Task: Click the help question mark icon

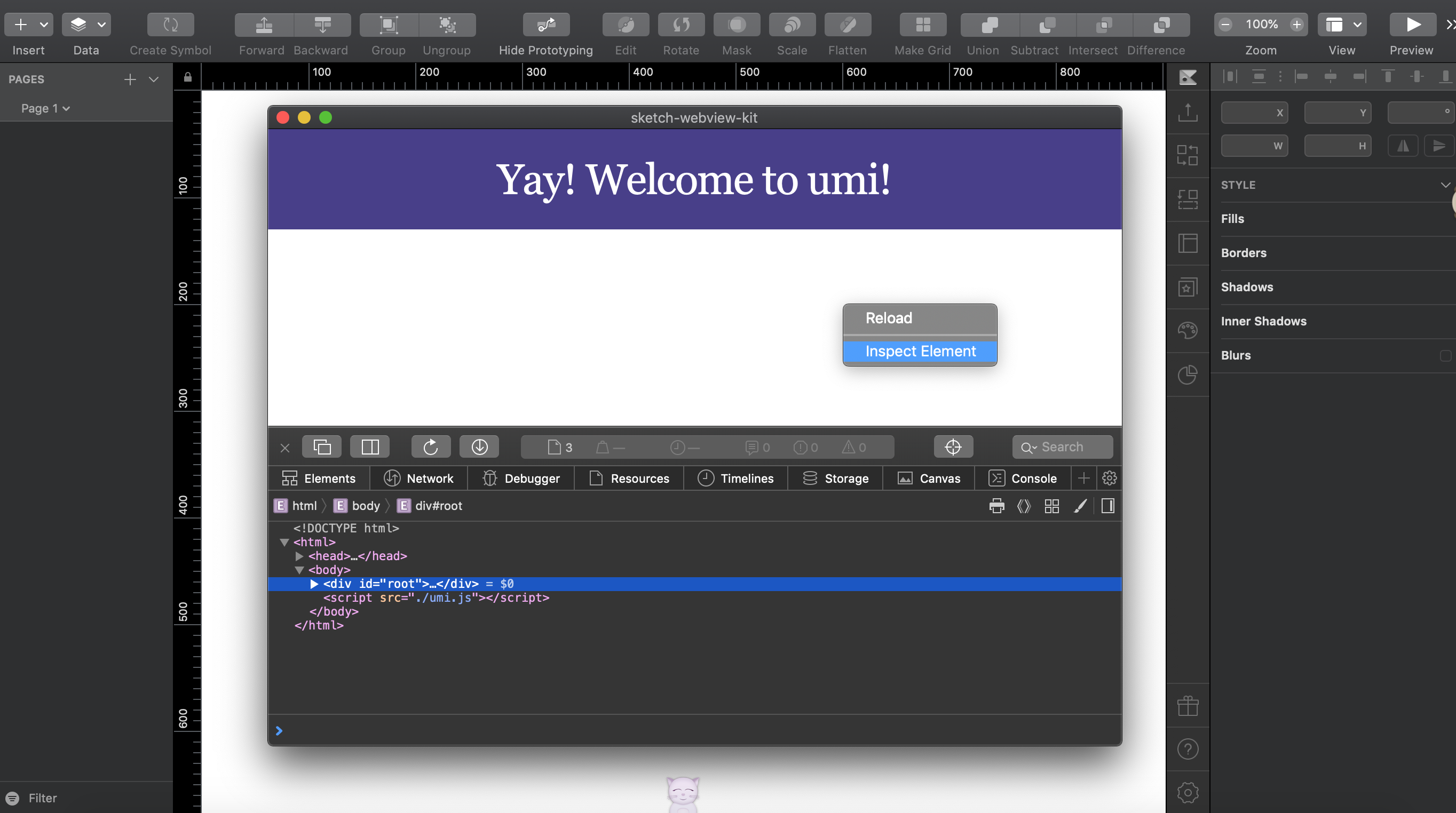Action: 1188,749
